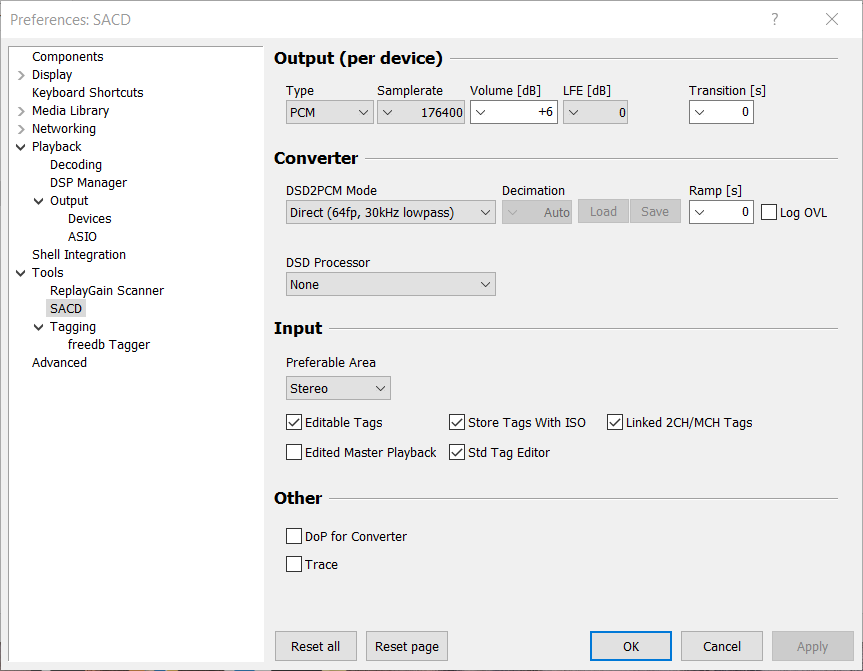Uncheck Editable Tags option
Image resolution: width=863 pixels, height=671 pixels.
click(x=294, y=423)
